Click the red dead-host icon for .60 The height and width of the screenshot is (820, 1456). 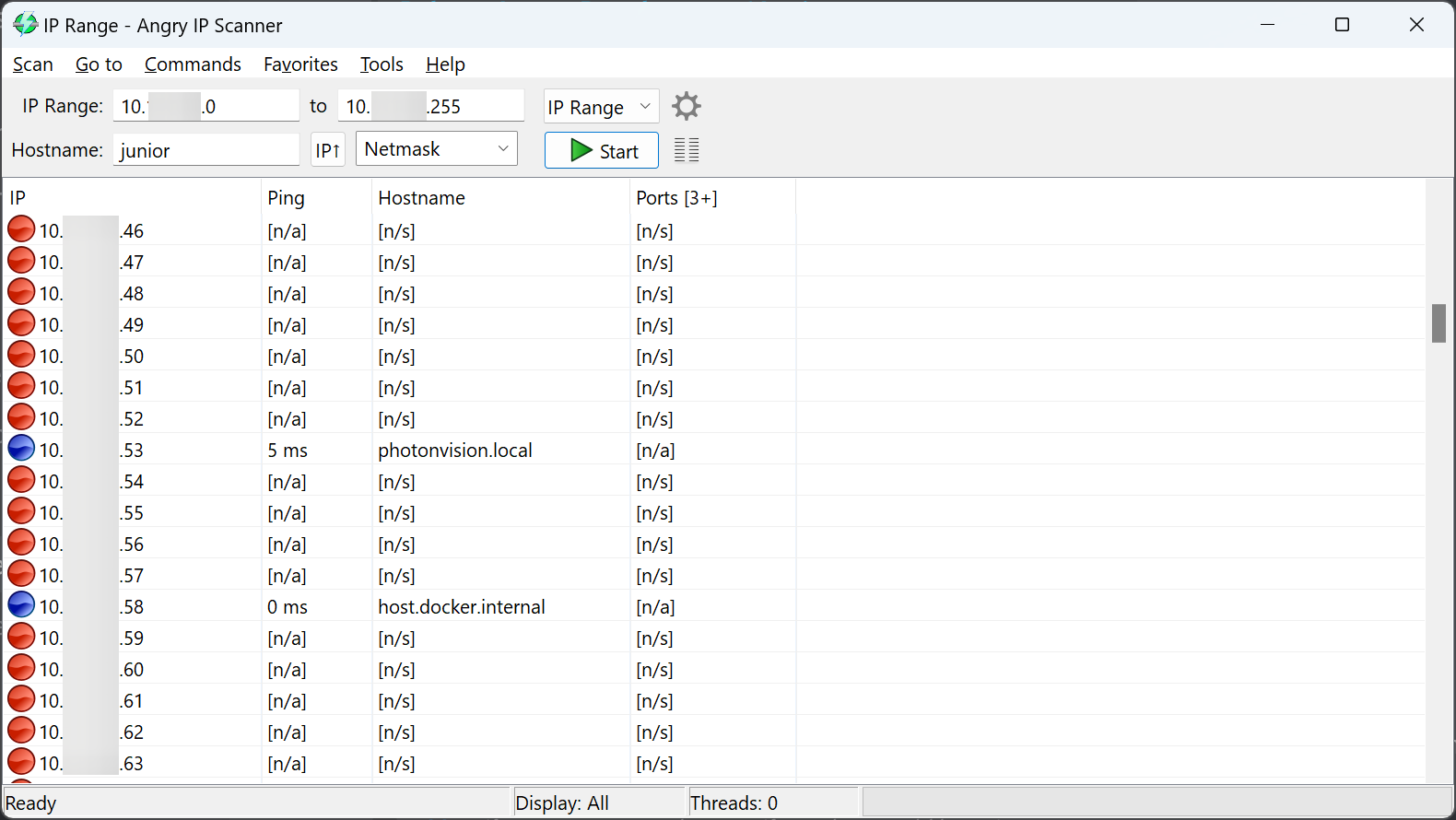tap(21, 668)
